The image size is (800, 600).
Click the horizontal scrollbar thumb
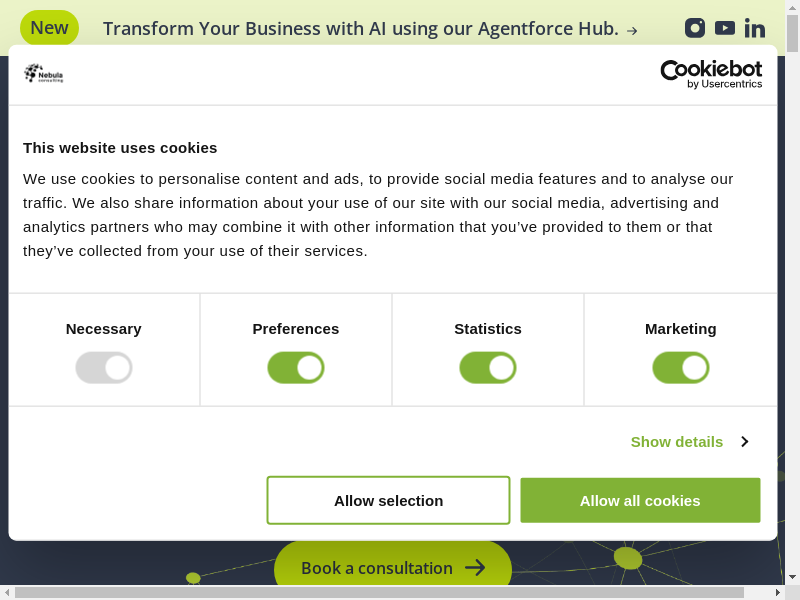coord(390,593)
